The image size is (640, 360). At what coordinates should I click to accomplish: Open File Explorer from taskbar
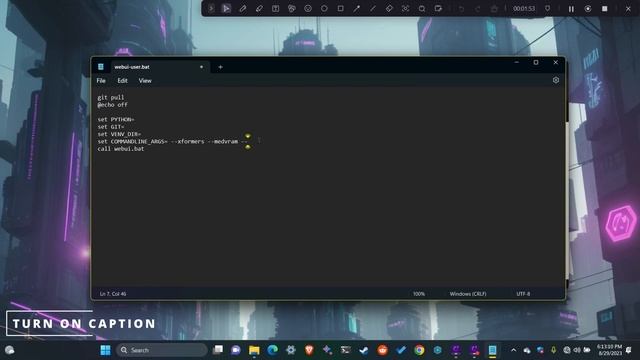coord(254,350)
